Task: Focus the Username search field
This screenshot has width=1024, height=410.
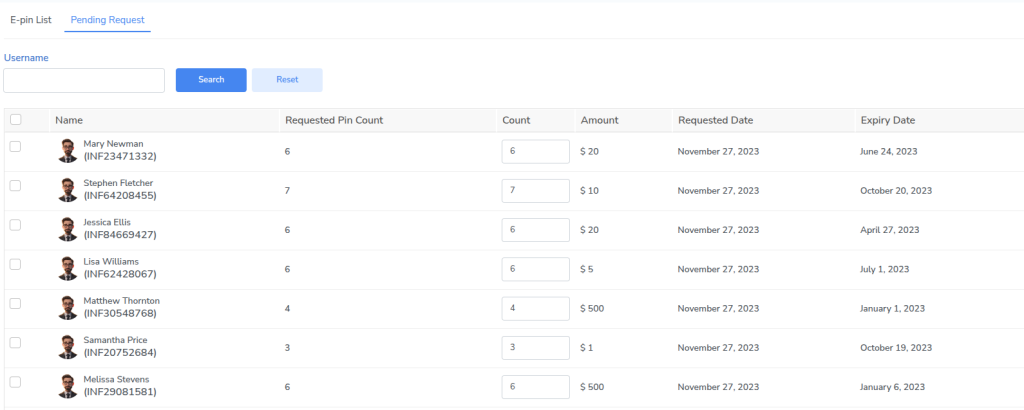Action: pos(84,81)
